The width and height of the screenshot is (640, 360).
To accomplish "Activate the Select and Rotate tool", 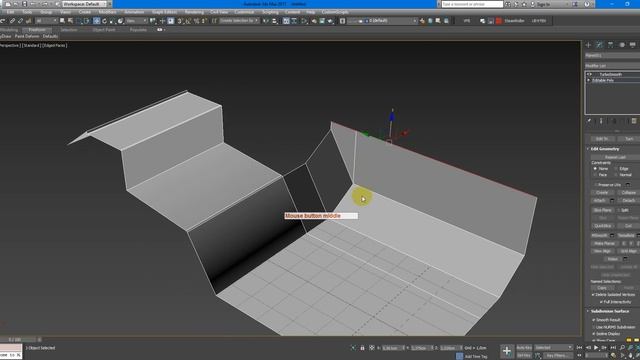I will (104, 21).
